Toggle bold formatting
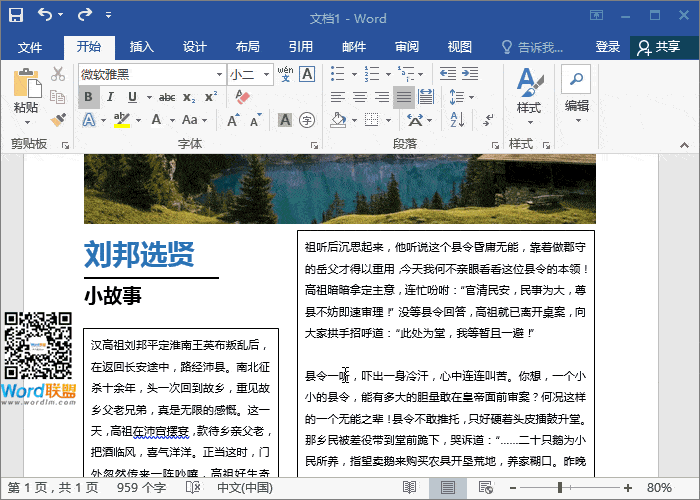 tap(88, 97)
